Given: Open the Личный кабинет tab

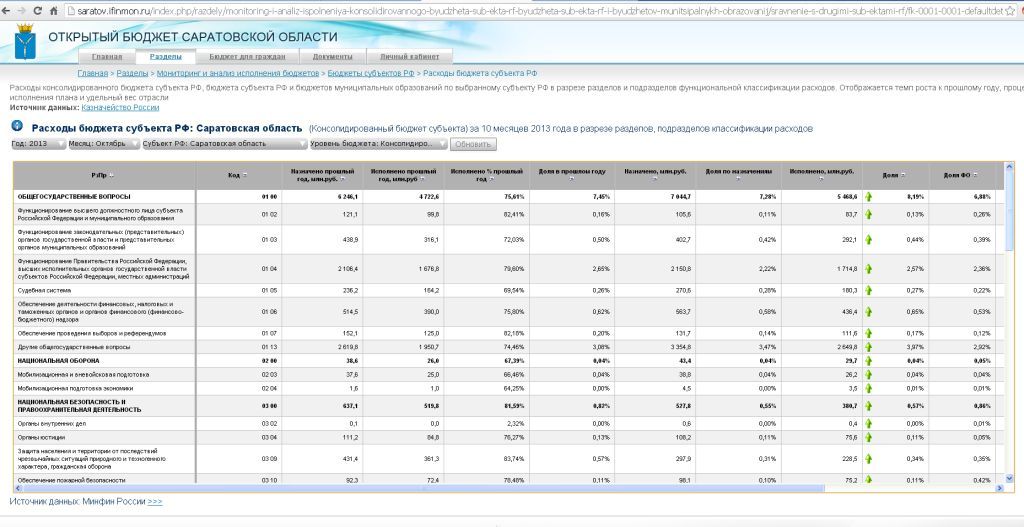Looking at the screenshot, I should (x=409, y=57).
